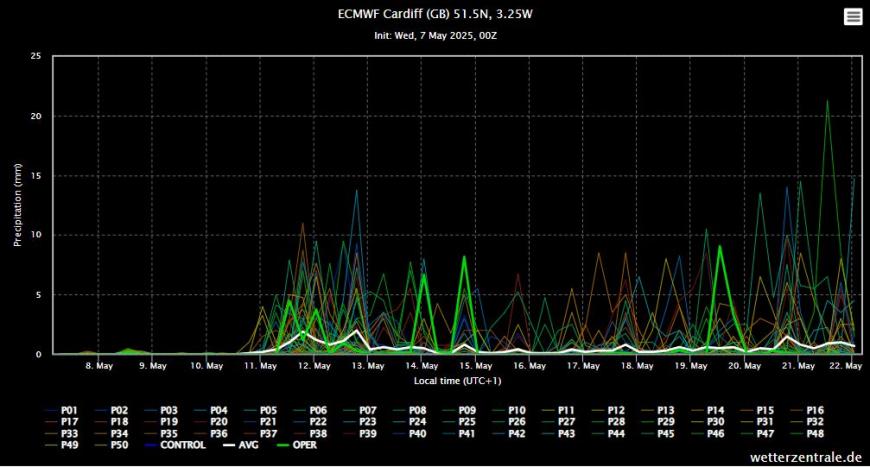The image size is (870, 467).
Task: Hide the P15 line from the chart
Action: [758, 410]
